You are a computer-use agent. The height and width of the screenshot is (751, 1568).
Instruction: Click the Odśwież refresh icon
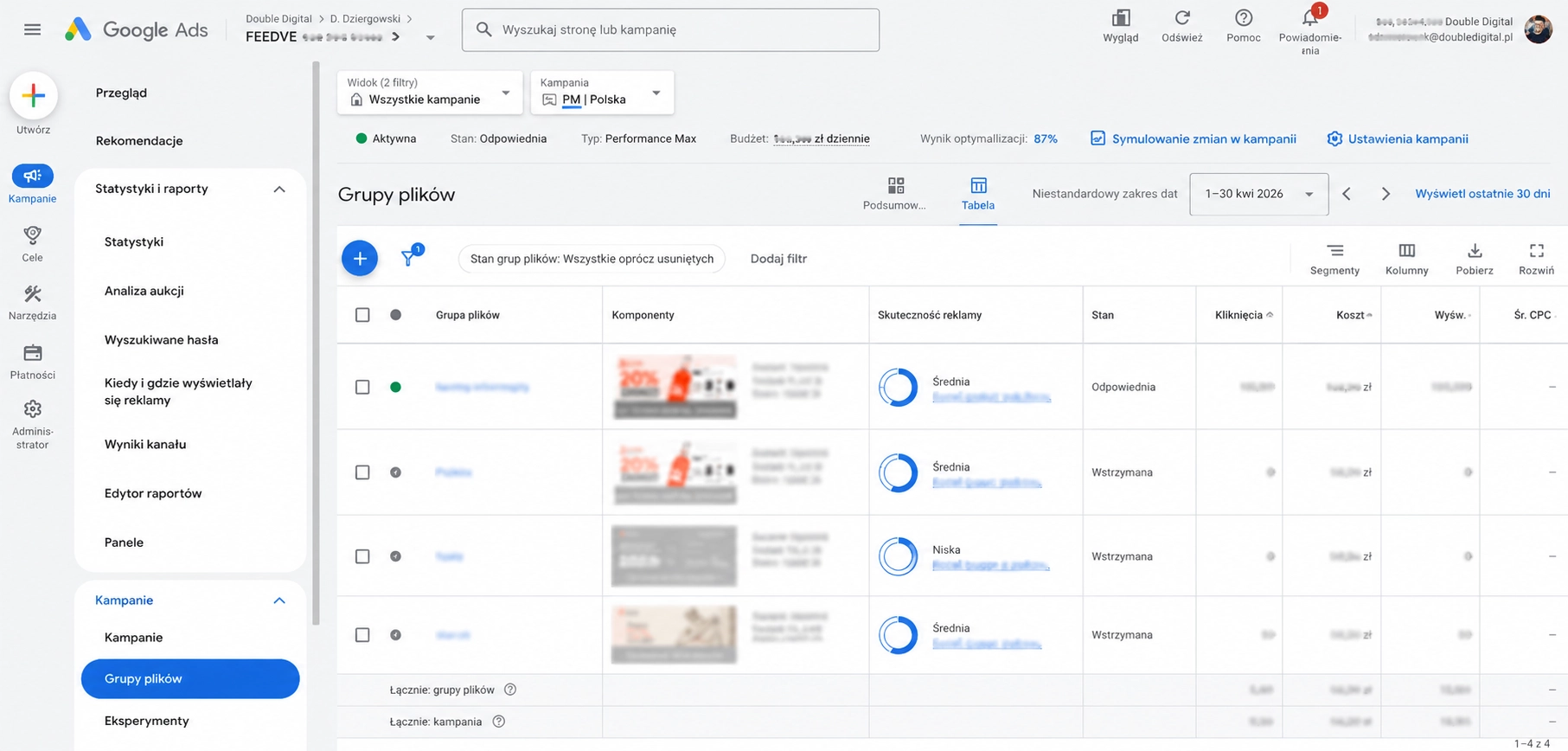point(1181,18)
